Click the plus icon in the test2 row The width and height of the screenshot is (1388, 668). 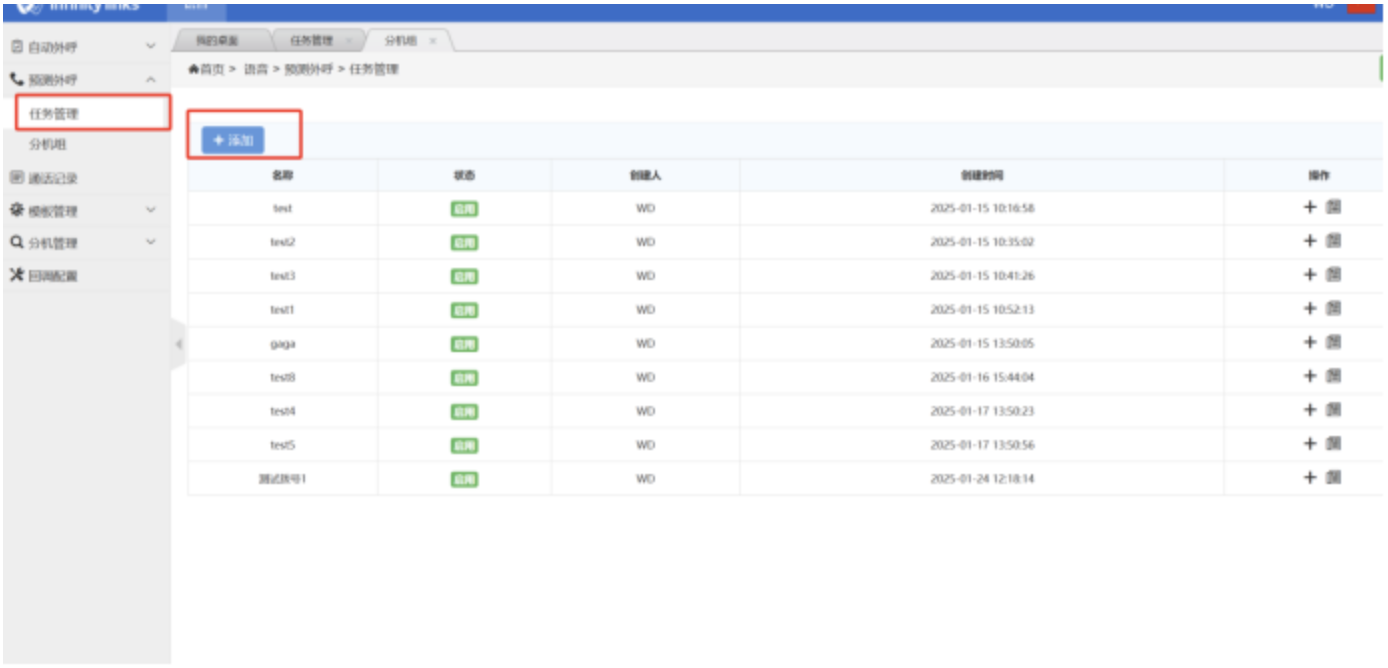click(x=1310, y=241)
